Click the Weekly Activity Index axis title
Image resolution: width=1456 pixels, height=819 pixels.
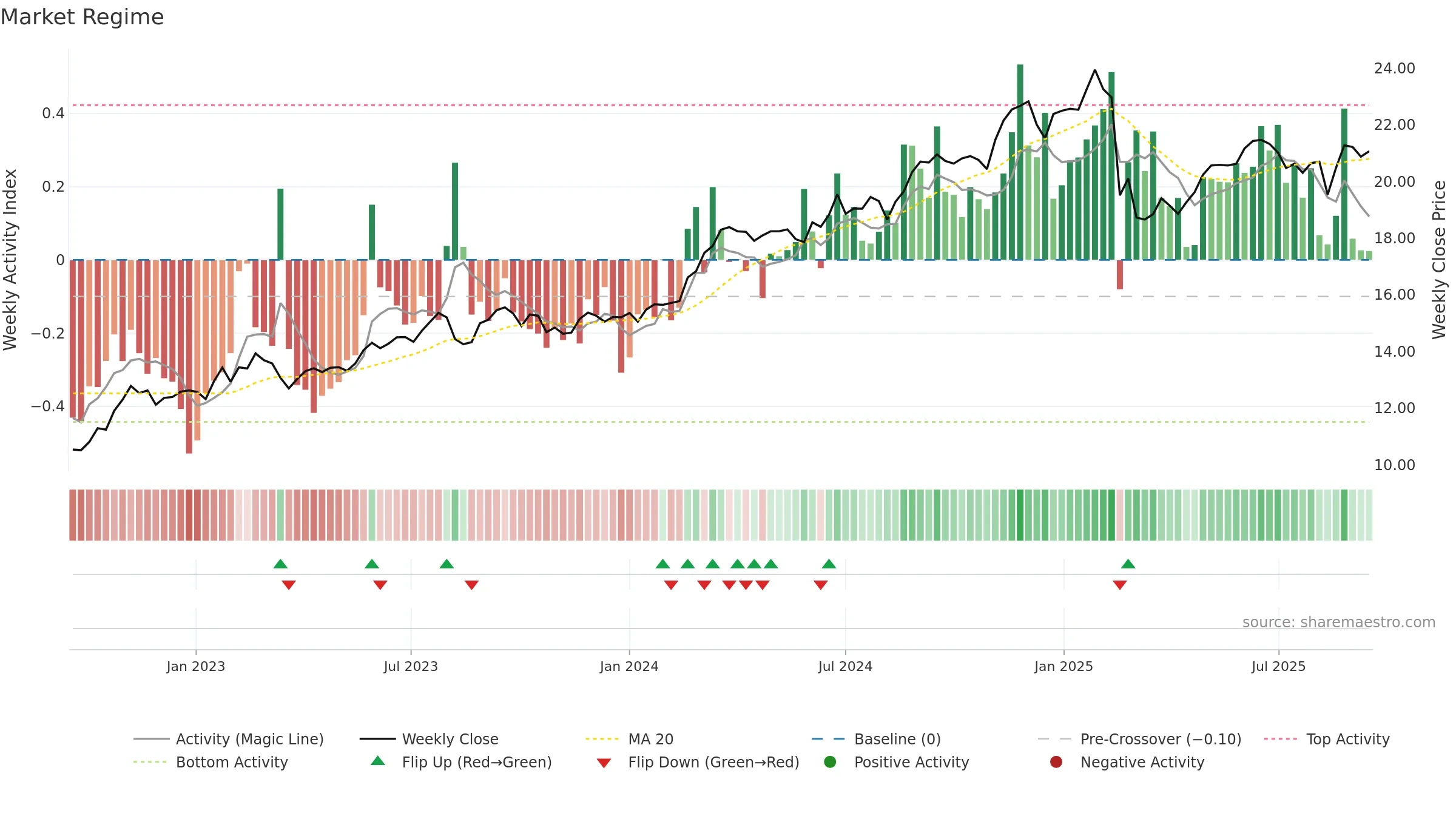point(10,260)
